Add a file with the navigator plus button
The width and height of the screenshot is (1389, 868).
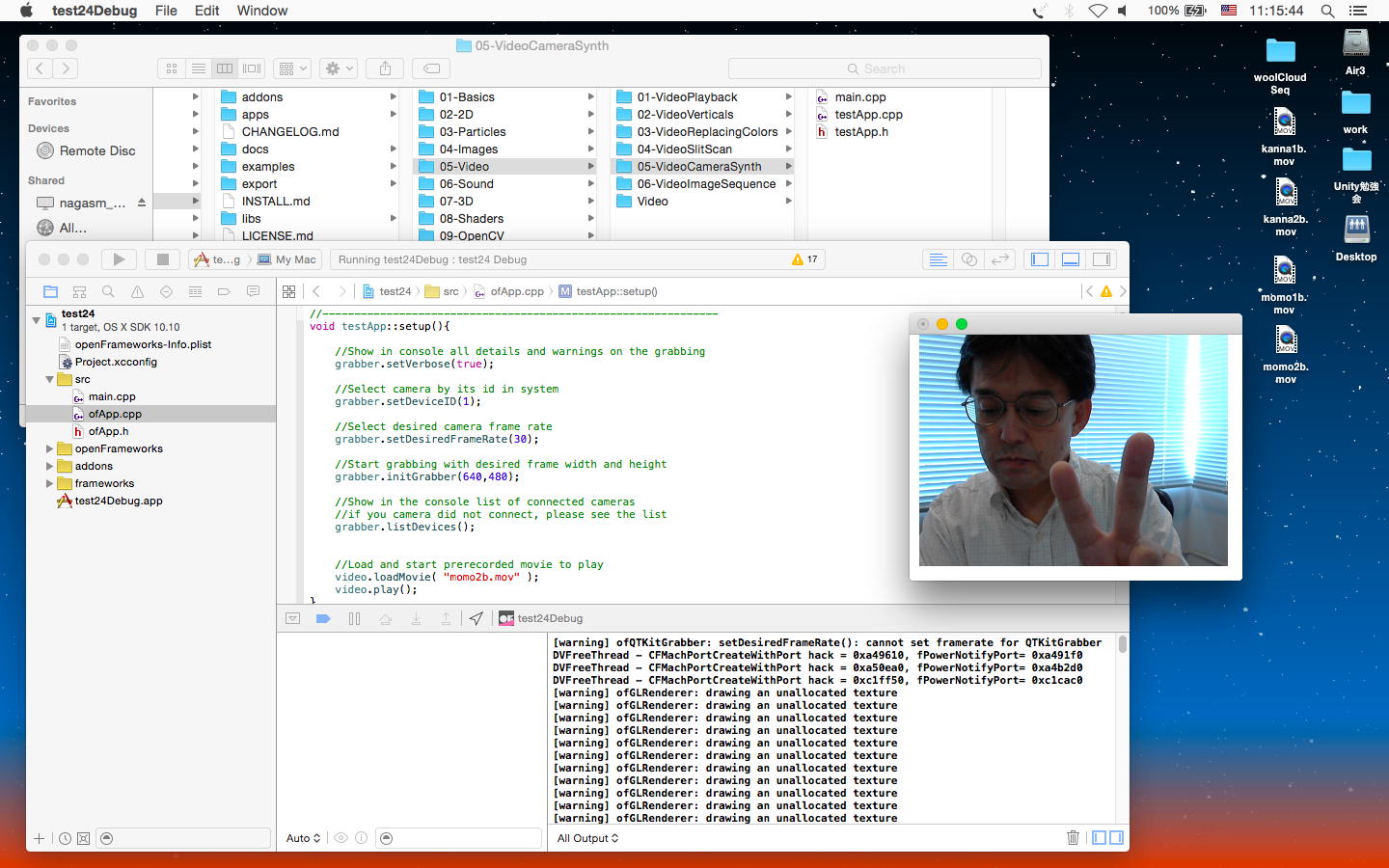tap(40, 838)
